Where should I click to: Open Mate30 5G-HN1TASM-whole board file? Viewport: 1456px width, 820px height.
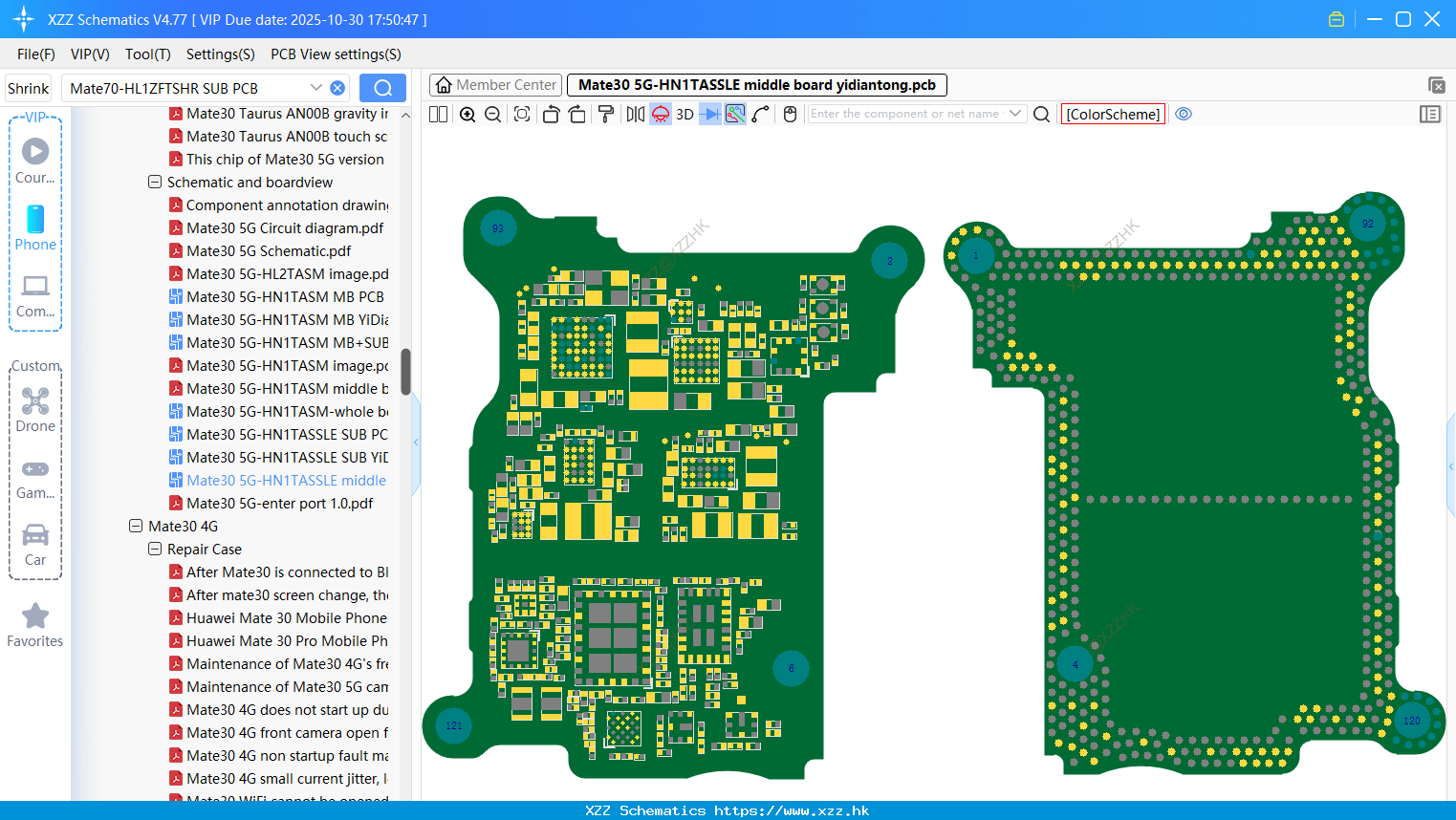coord(287,412)
